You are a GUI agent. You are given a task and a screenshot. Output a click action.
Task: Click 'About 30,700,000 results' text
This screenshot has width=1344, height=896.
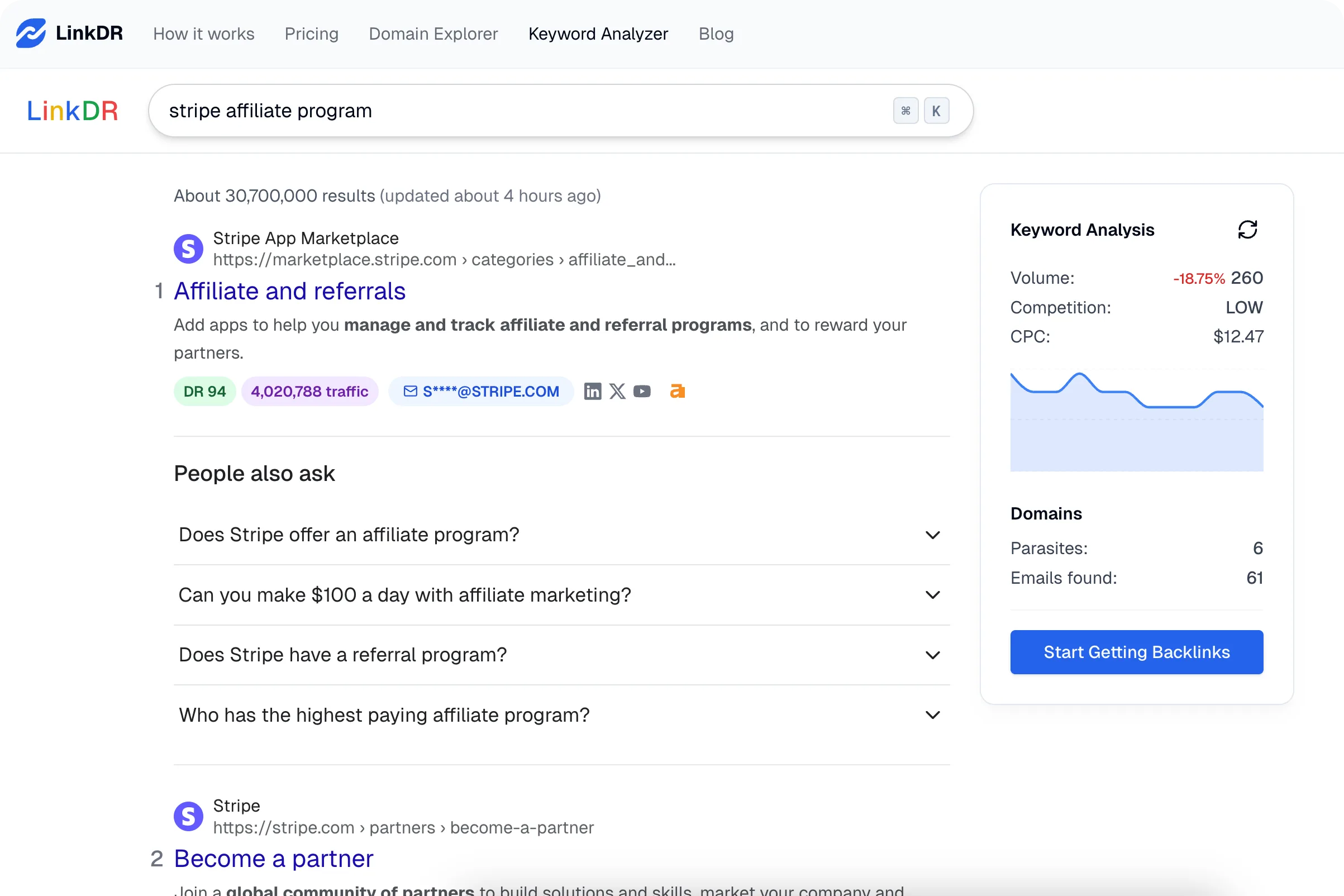click(x=274, y=196)
